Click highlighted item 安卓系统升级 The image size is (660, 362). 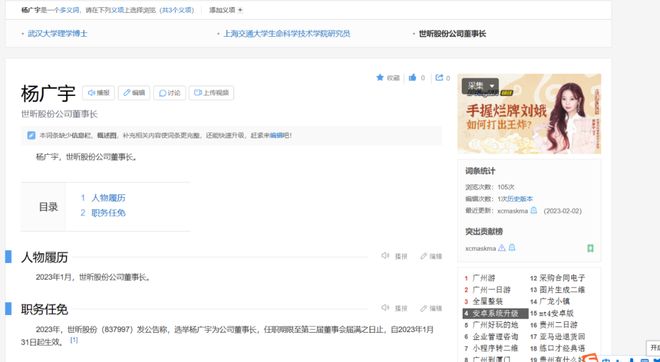pyautogui.click(x=495, y=313)
